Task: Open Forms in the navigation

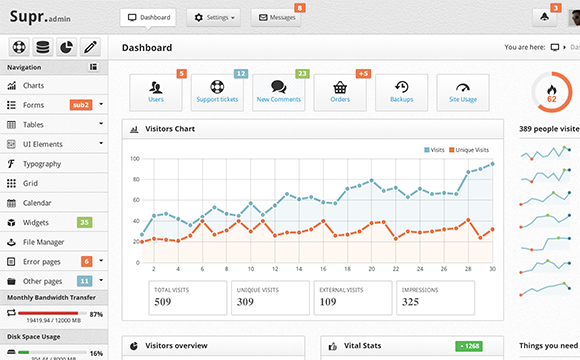Action: click(54, 105)
